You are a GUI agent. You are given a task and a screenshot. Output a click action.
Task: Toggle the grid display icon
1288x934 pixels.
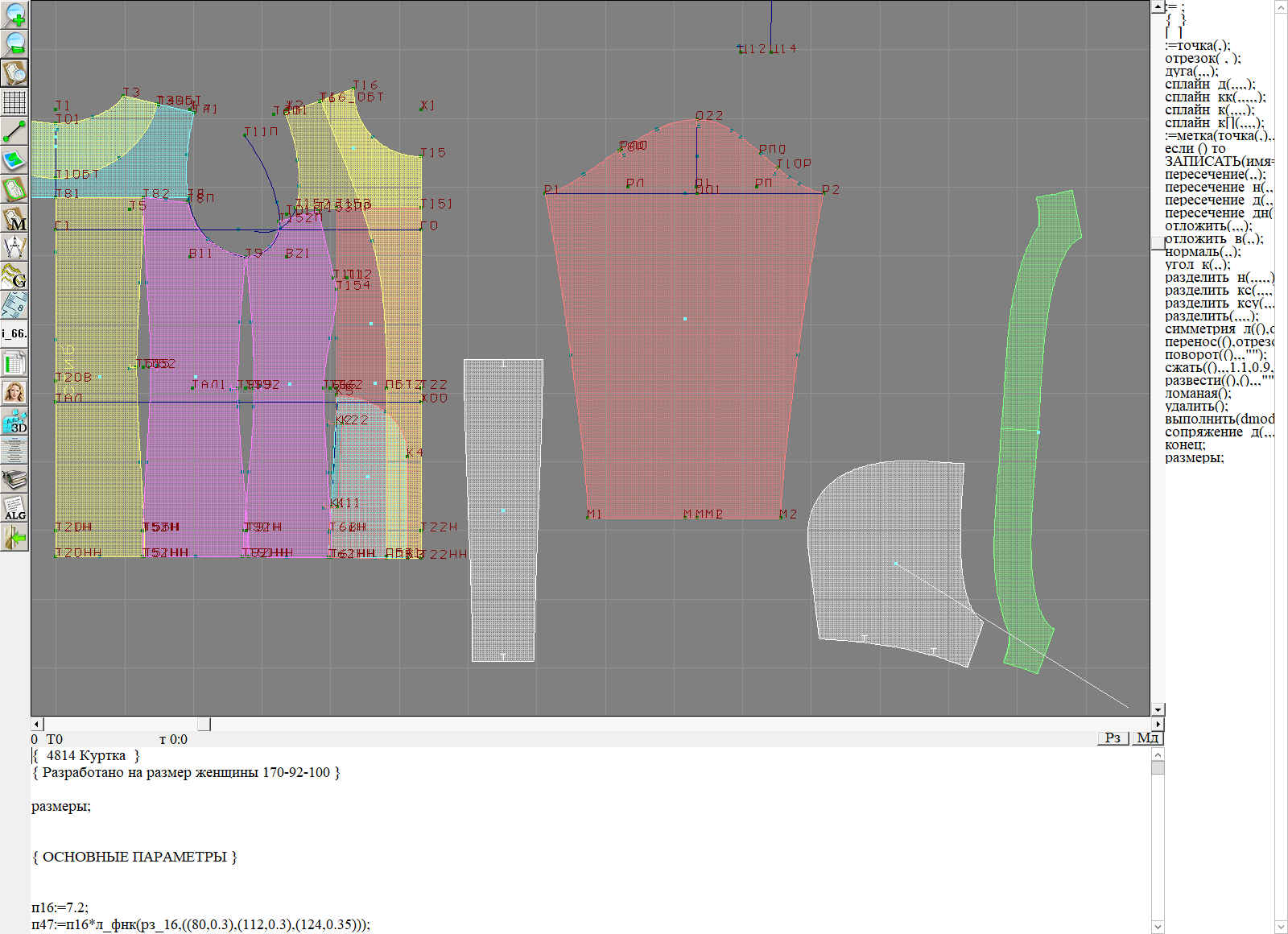pos(14,102)
